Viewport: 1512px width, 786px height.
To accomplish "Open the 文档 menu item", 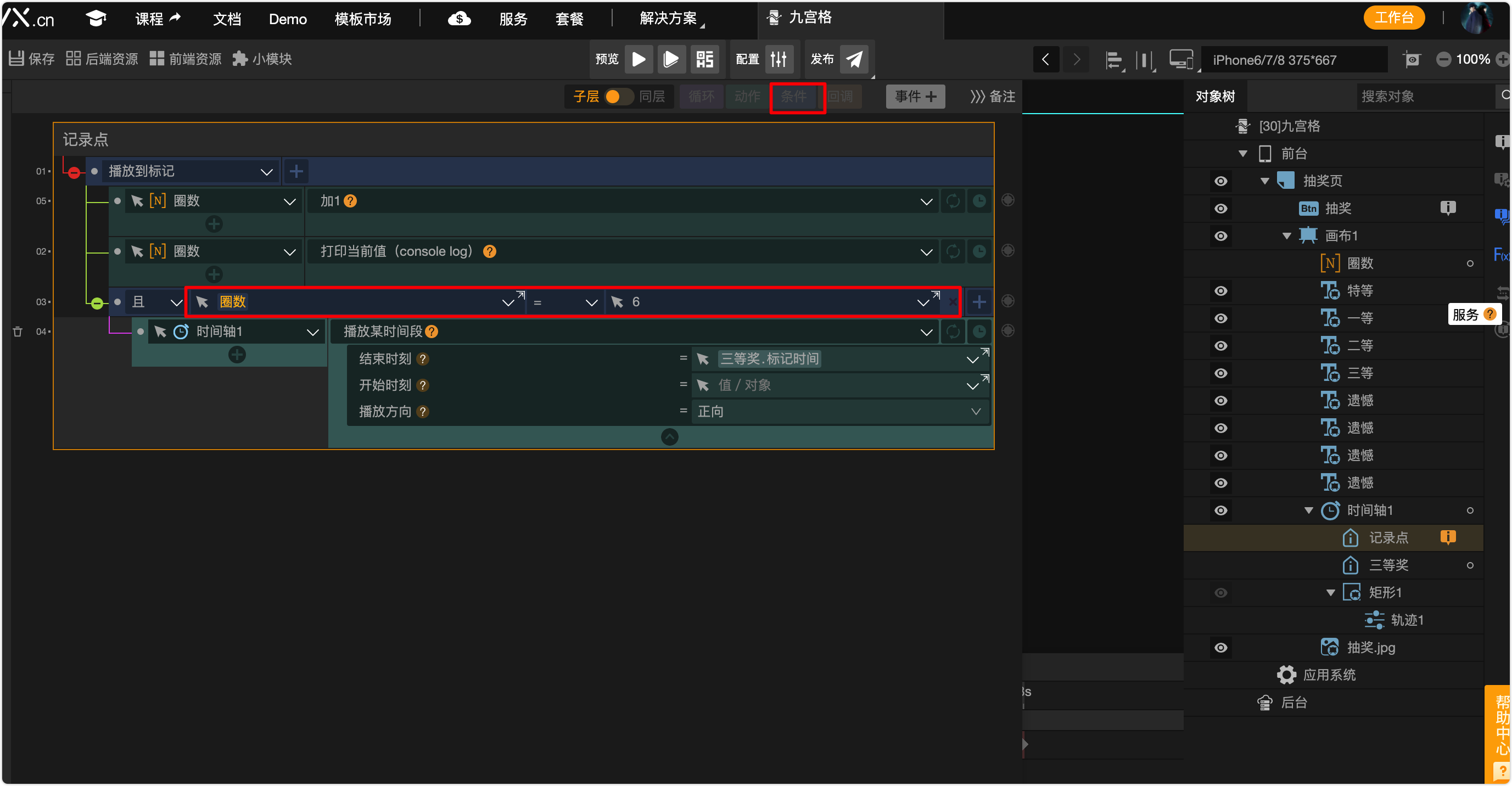I will (227, 19).
